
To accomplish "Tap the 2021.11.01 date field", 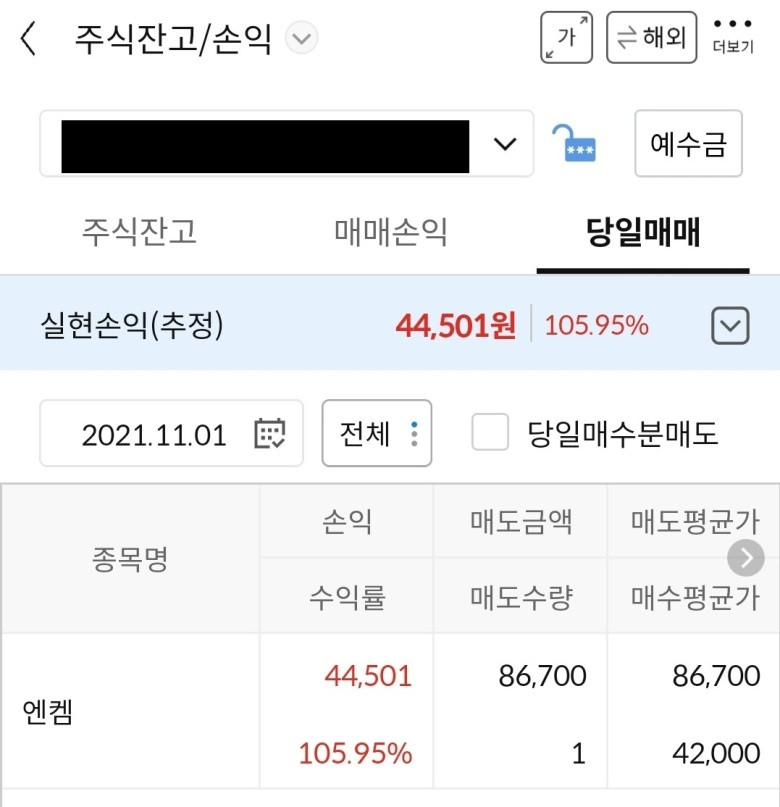I will click(171, 433).
